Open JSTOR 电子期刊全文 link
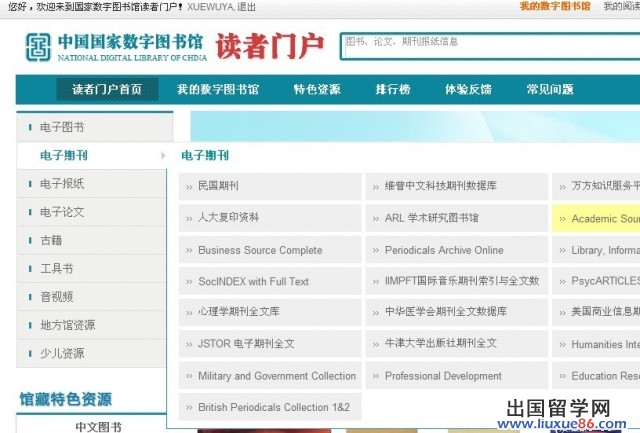Viewport: 640px width, 433px height. pyautogui.click(x=270, y=344)
